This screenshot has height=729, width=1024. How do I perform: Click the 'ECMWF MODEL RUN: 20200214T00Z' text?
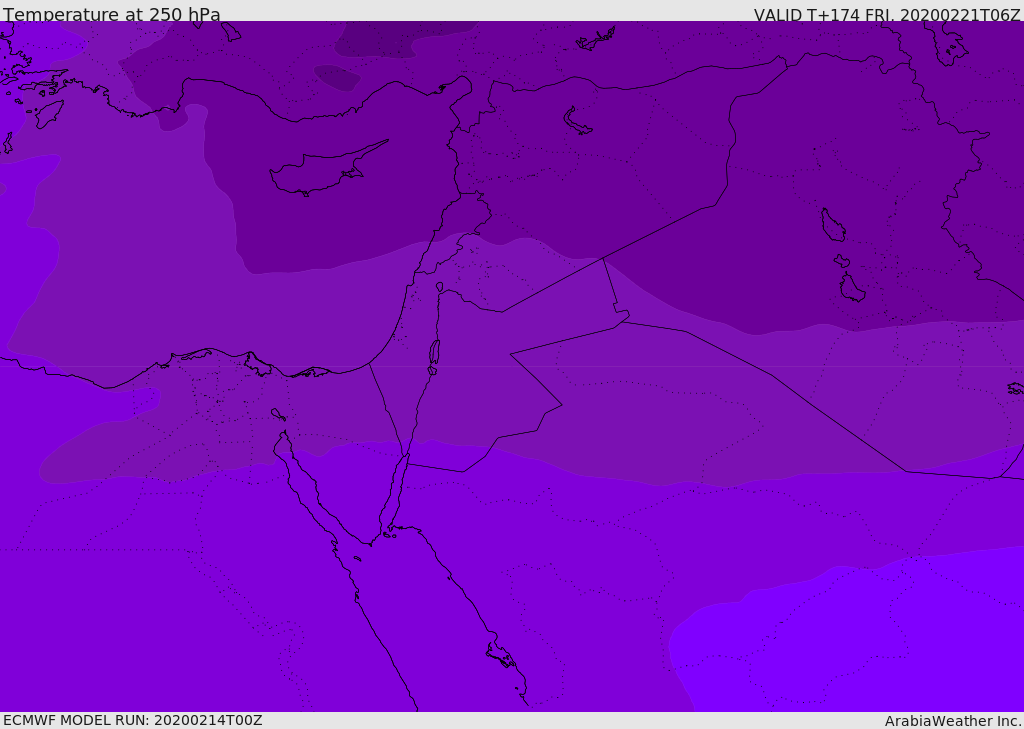tap(133, 720)
